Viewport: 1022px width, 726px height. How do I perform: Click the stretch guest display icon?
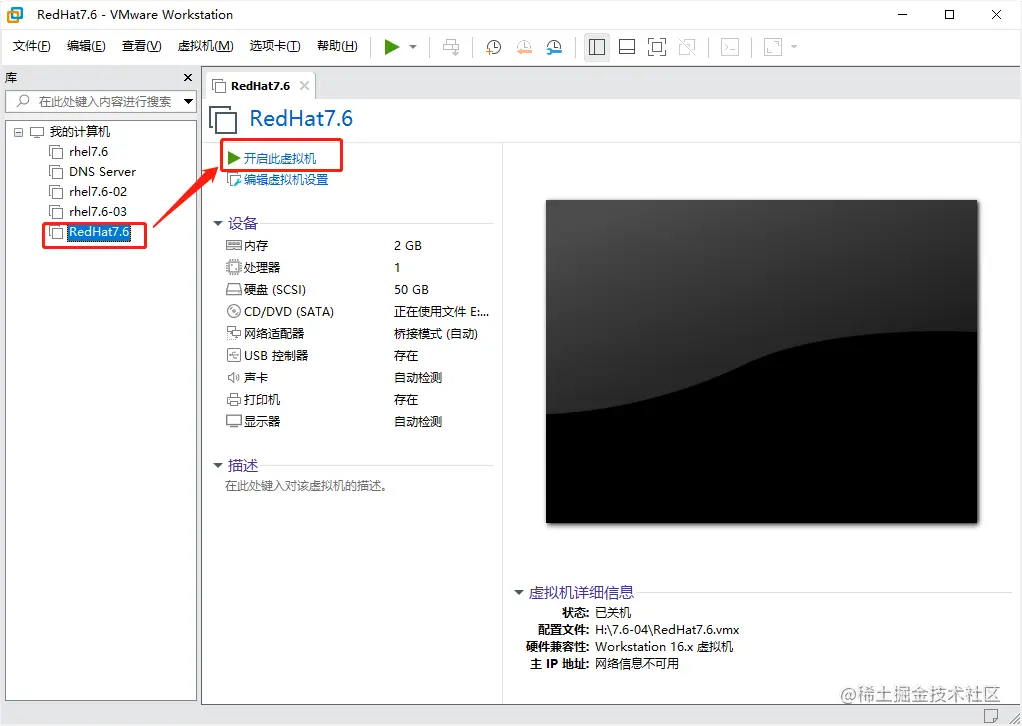[773, 47]
